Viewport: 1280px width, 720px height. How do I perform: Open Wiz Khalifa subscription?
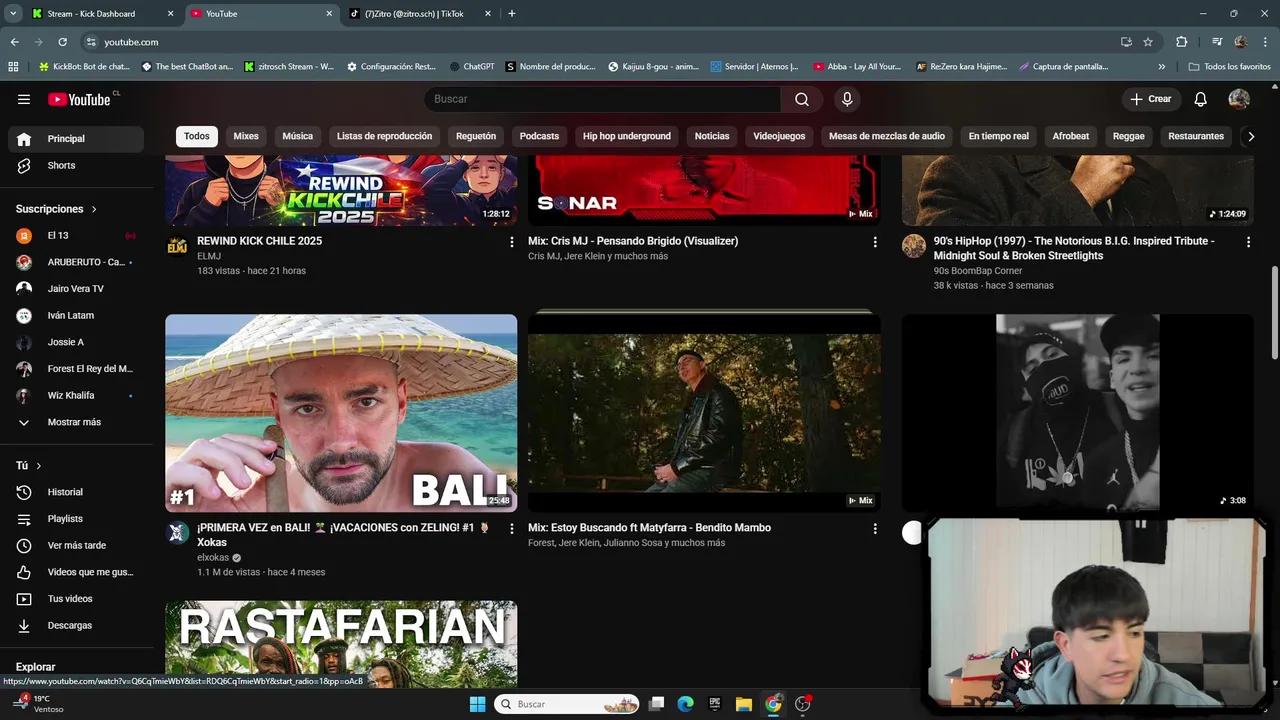point(76,395)
